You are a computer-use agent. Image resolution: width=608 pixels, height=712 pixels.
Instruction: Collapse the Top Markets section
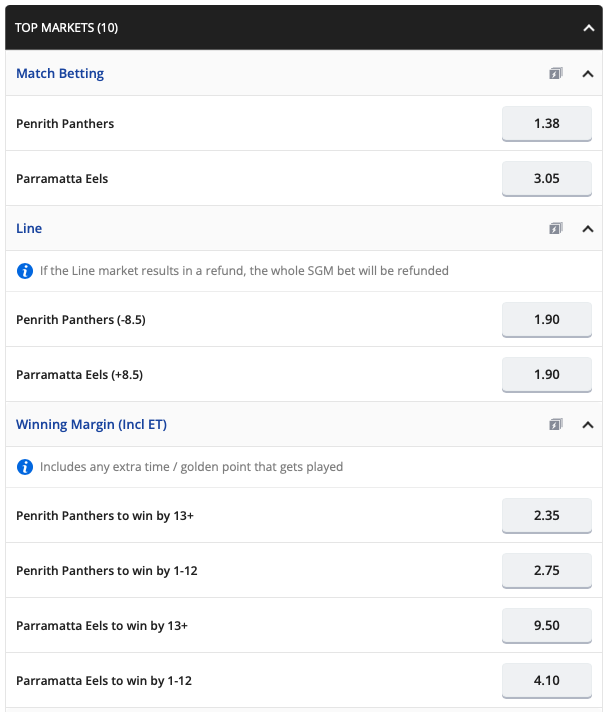[x=588, y=28]
